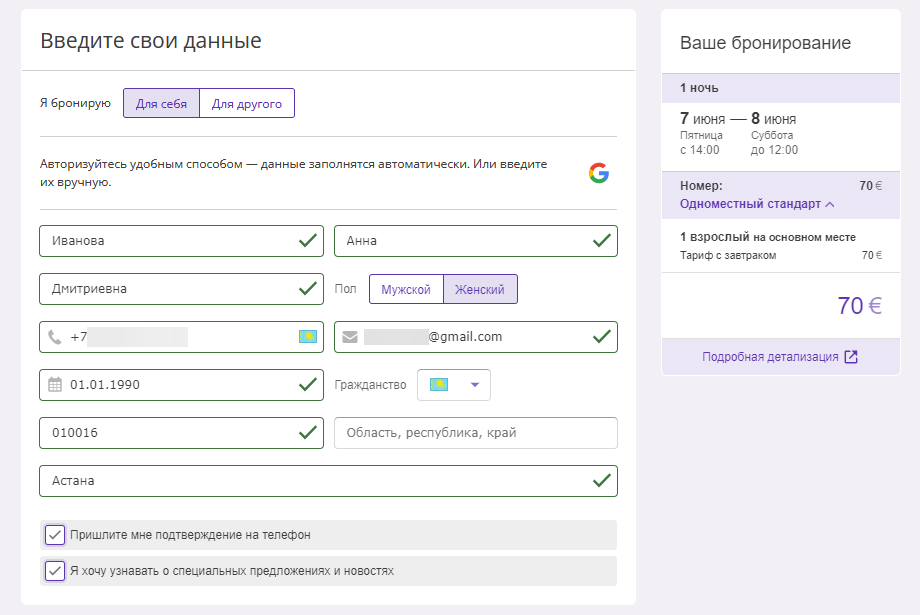The width and height of the screenshot is (920, 615).
Task: Collapse the Одноместный стандарт room details
Action: pyautogui.click(x=757, y=204)
